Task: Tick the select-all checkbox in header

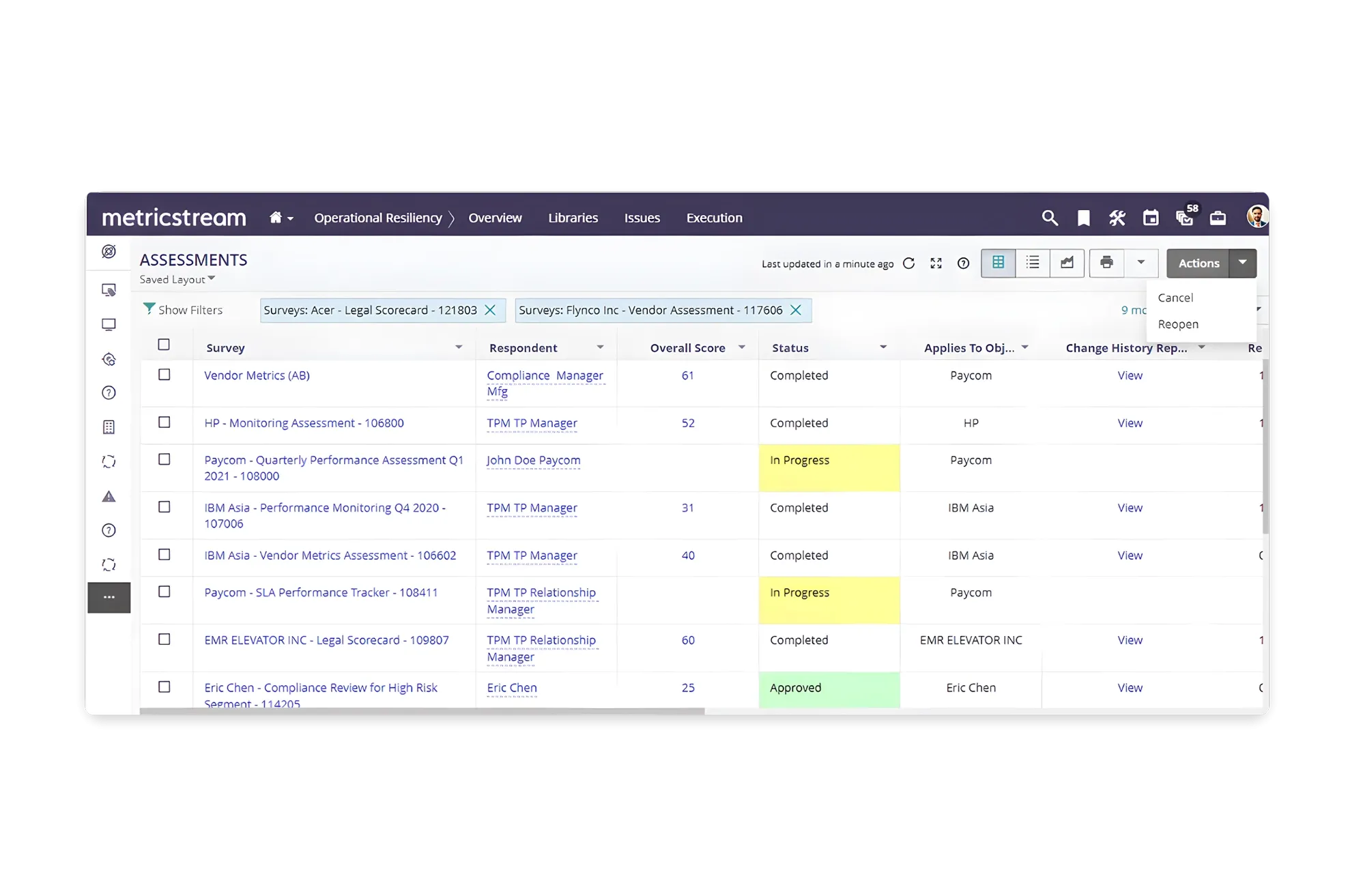Action: point(164,345)
